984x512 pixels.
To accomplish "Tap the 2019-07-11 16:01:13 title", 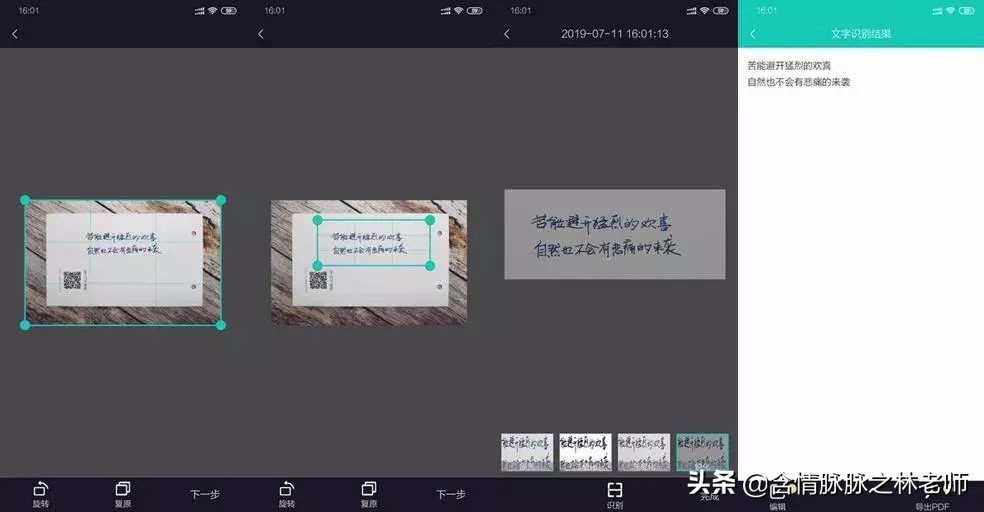I will 615,34.
